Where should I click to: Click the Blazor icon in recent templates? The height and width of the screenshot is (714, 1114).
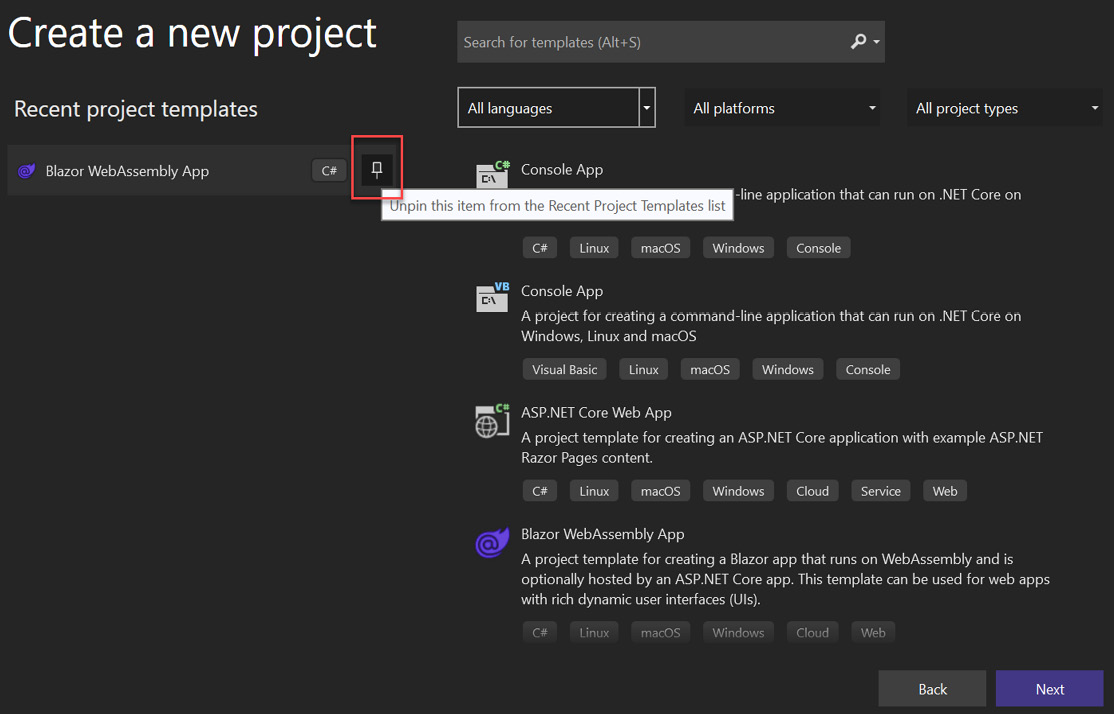26,171
